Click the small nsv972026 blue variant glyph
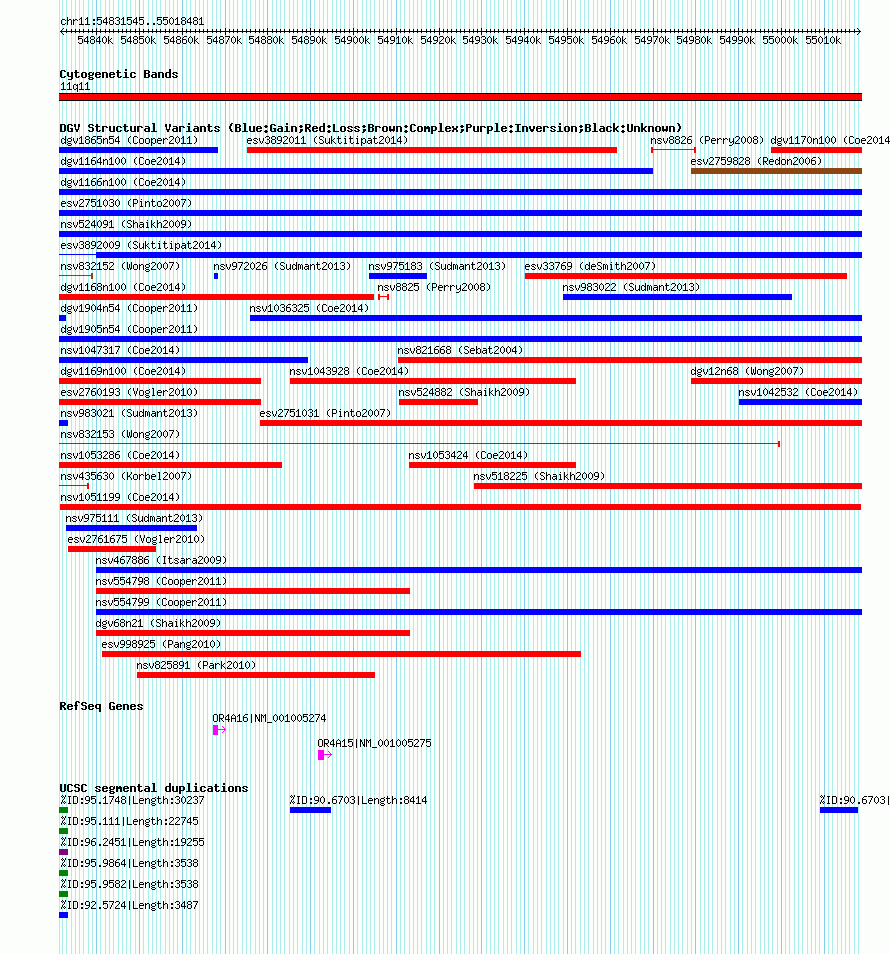Image resolution: width=890 pixels, height=954 pixels. click(216, 276)
